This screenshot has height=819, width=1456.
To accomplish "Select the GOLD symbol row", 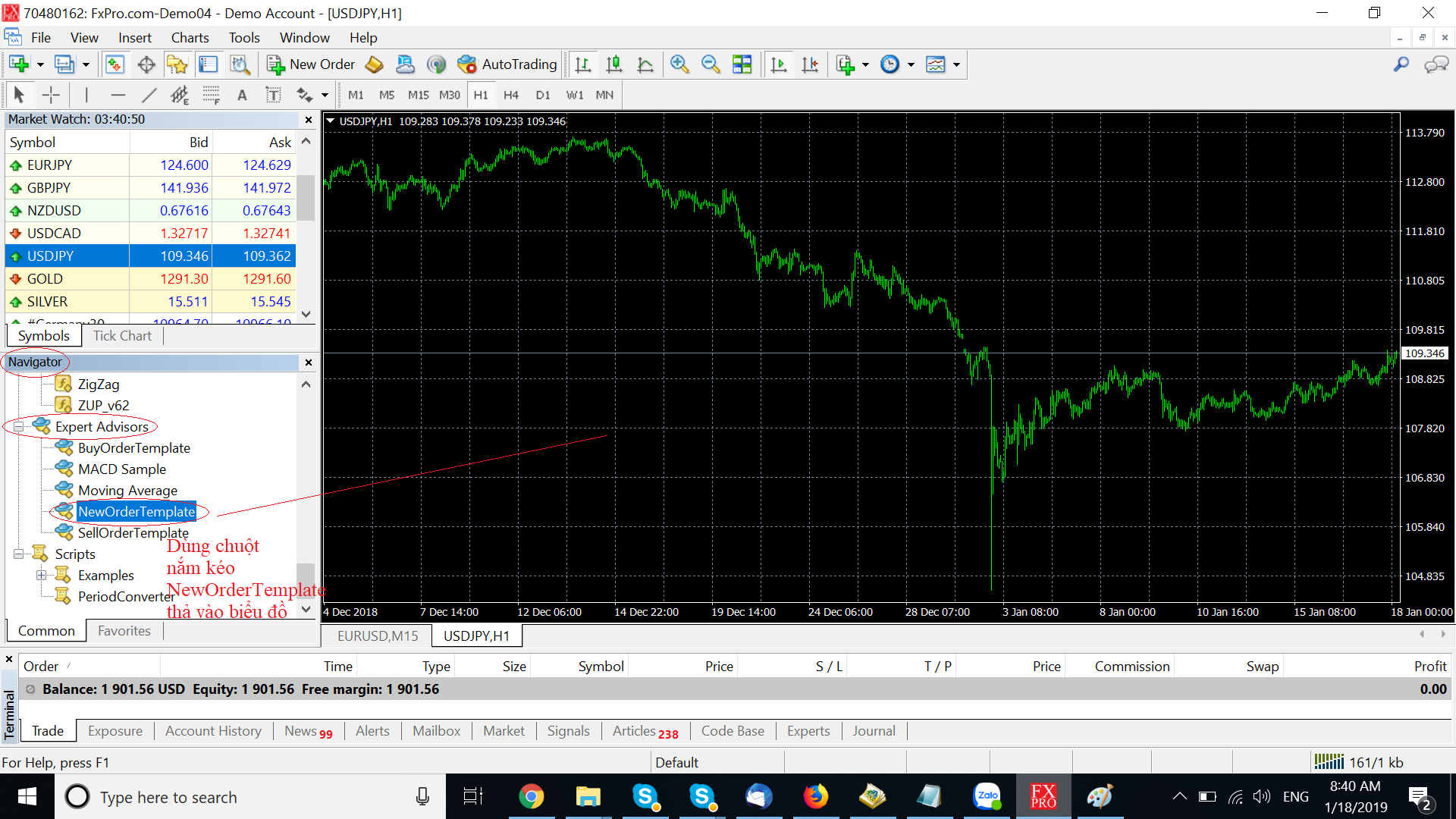I will pyautogui.click(x=45, y=279).
